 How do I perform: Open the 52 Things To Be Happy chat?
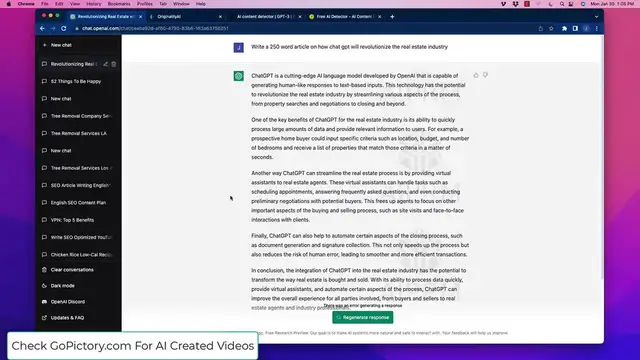76,81
